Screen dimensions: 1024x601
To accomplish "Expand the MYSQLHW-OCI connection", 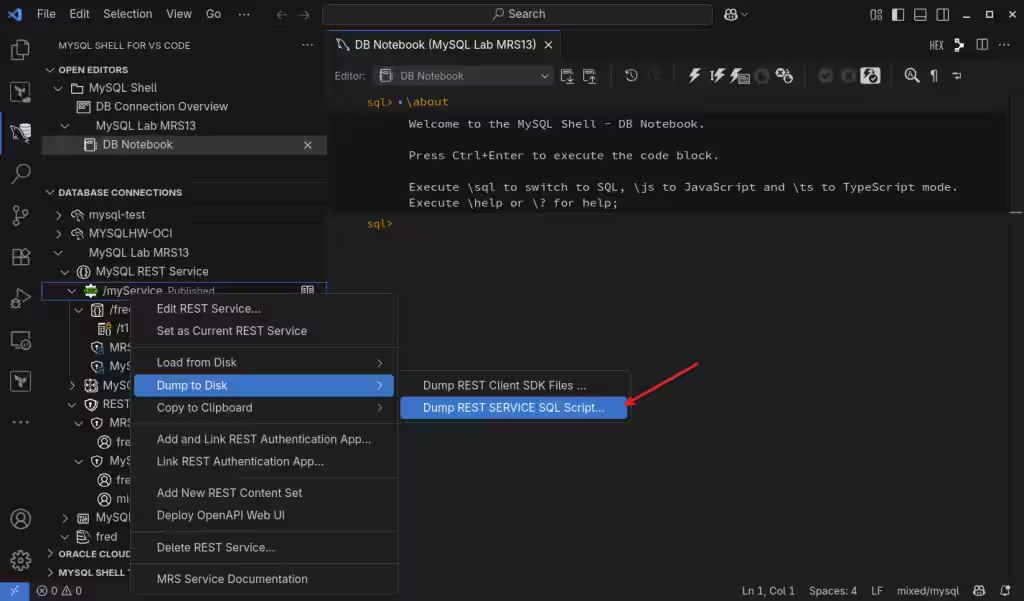I will (58, 233).
